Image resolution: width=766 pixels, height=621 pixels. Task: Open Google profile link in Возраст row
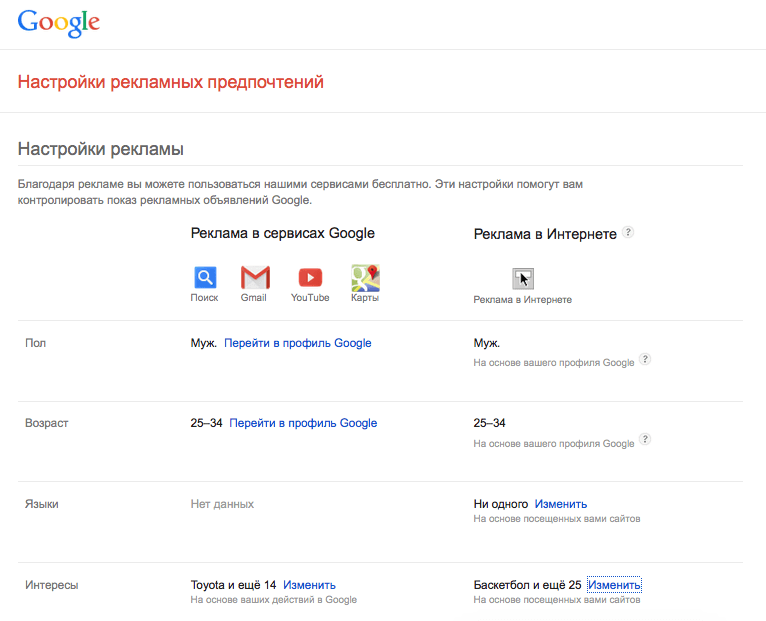303,423
